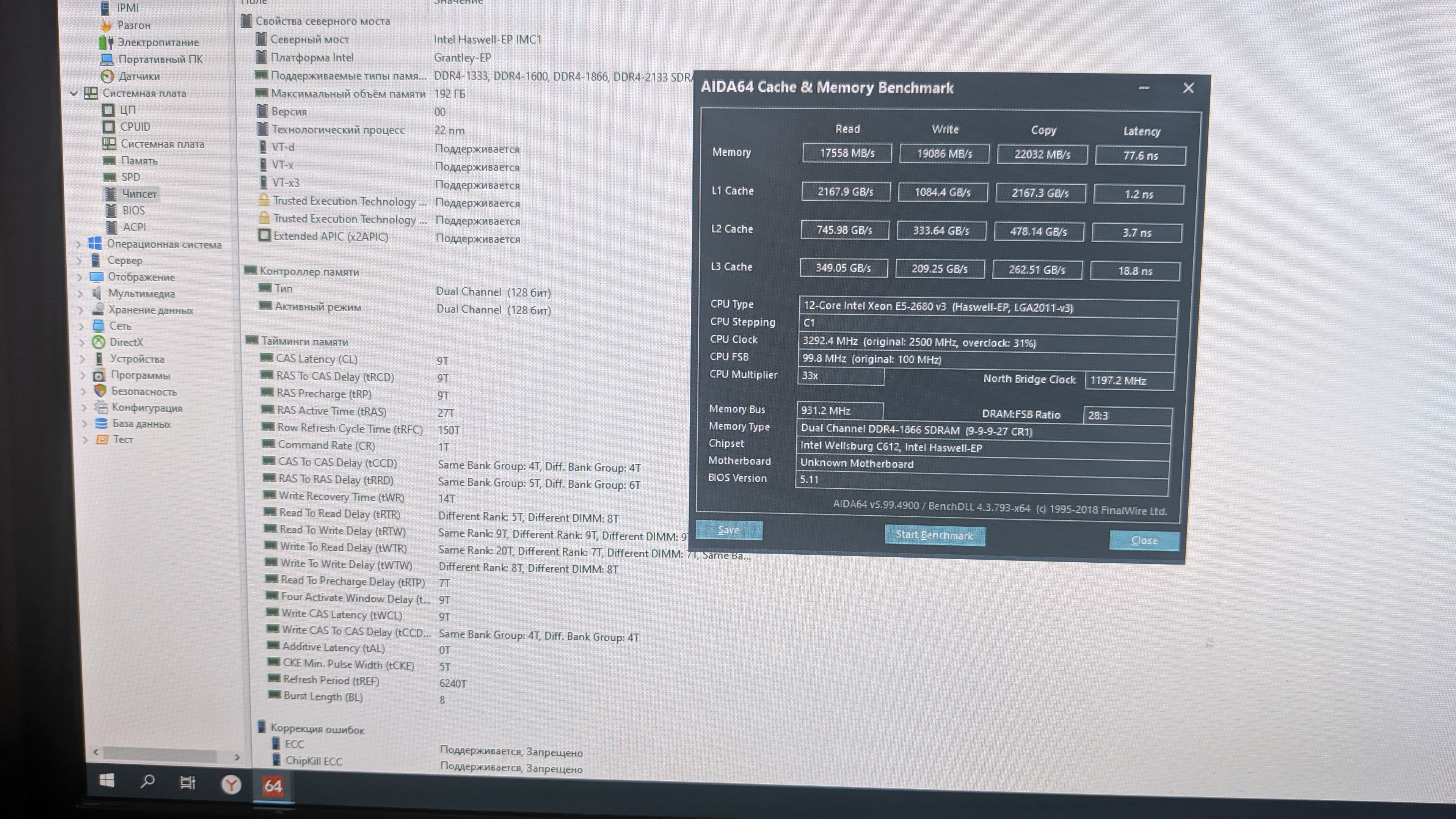Collapse the Системная плата tree node
This screenshot has width=1456, height=819.
(x=74, y=93)
